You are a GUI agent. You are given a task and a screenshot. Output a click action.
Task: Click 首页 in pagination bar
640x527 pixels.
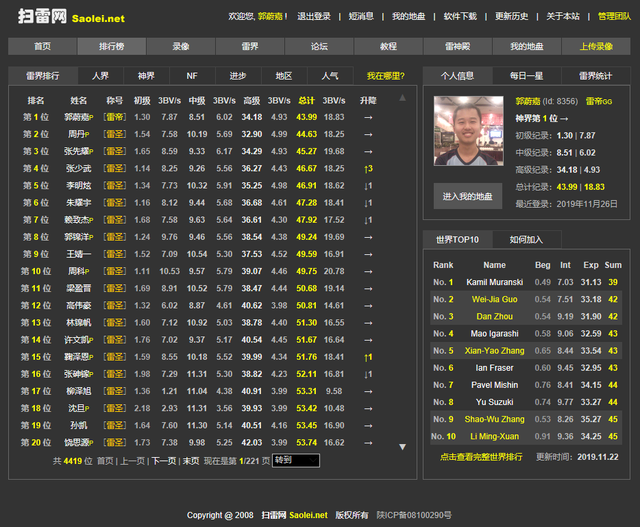(105, 461)
